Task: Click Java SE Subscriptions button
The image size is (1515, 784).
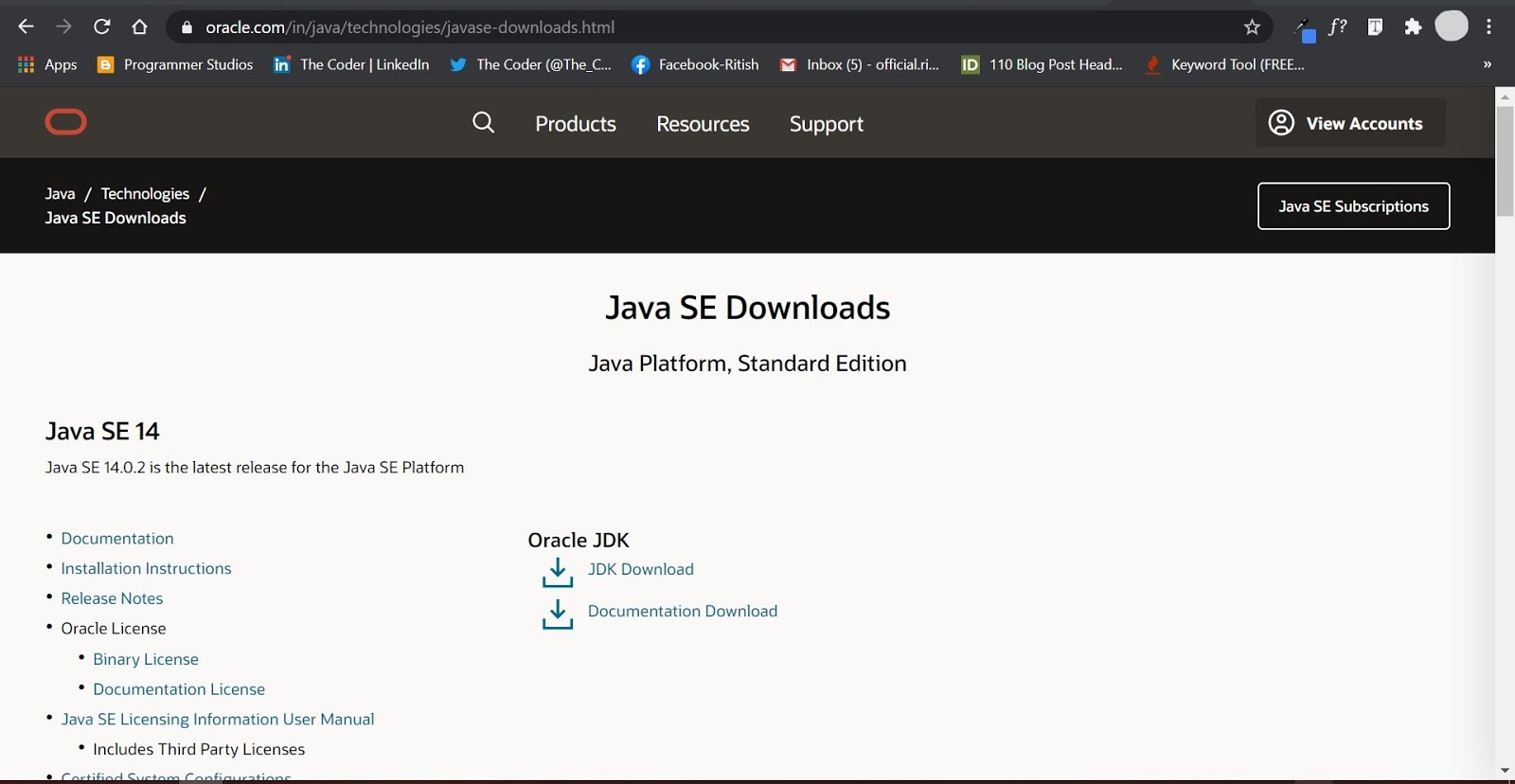Action: (x=1353, y=206)
